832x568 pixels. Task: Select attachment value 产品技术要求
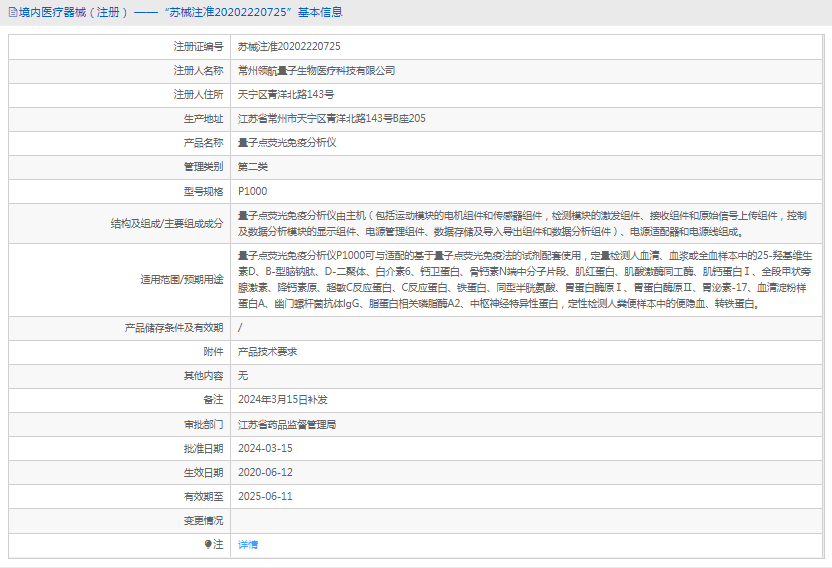click(x=267, y=351)
